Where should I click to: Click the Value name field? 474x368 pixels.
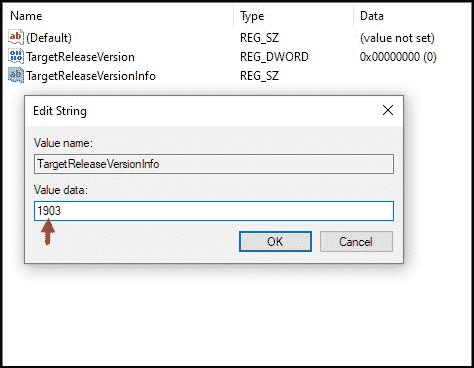point(214,164)
